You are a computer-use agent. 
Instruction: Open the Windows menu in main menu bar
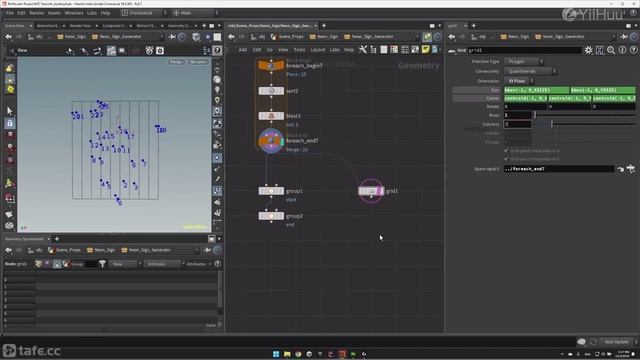click(74, 13)
